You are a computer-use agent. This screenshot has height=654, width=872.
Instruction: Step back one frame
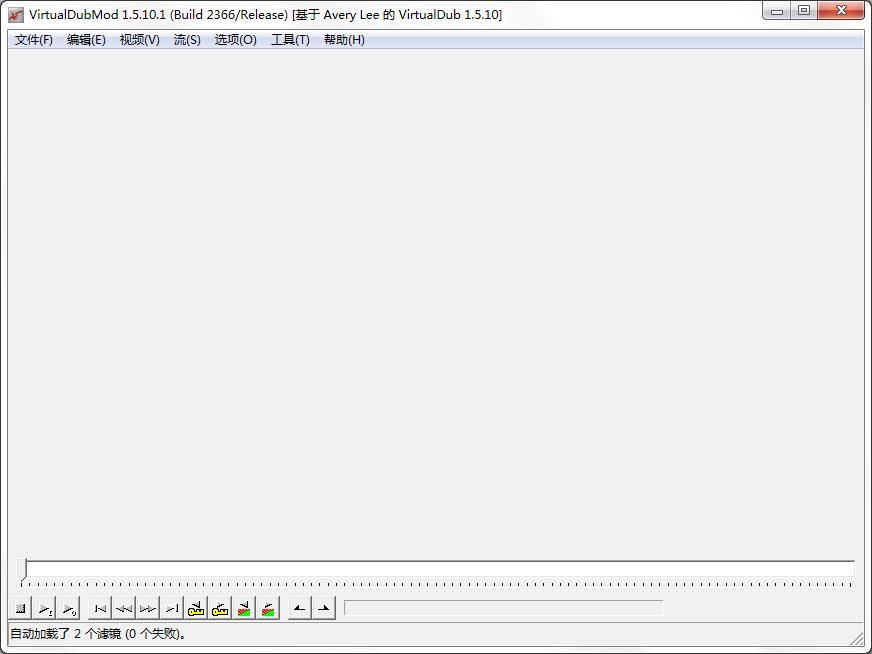(x=123, y=607)
